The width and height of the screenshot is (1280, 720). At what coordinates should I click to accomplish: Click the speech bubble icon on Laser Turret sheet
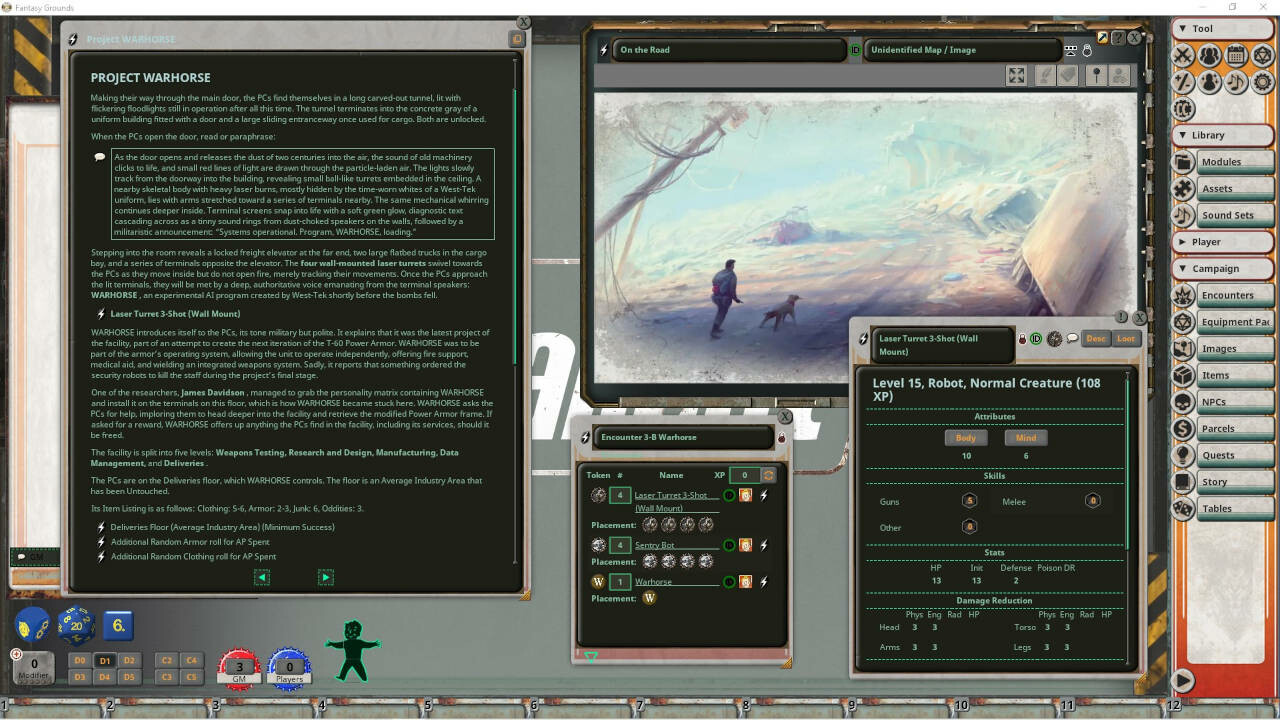point(1072,339)
